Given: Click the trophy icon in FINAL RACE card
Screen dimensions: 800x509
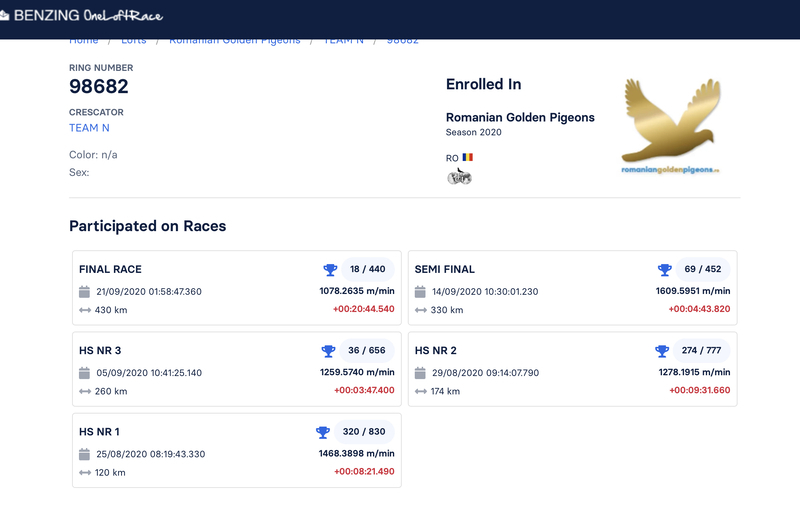Looking at the screenshot, I should [330, 270].
